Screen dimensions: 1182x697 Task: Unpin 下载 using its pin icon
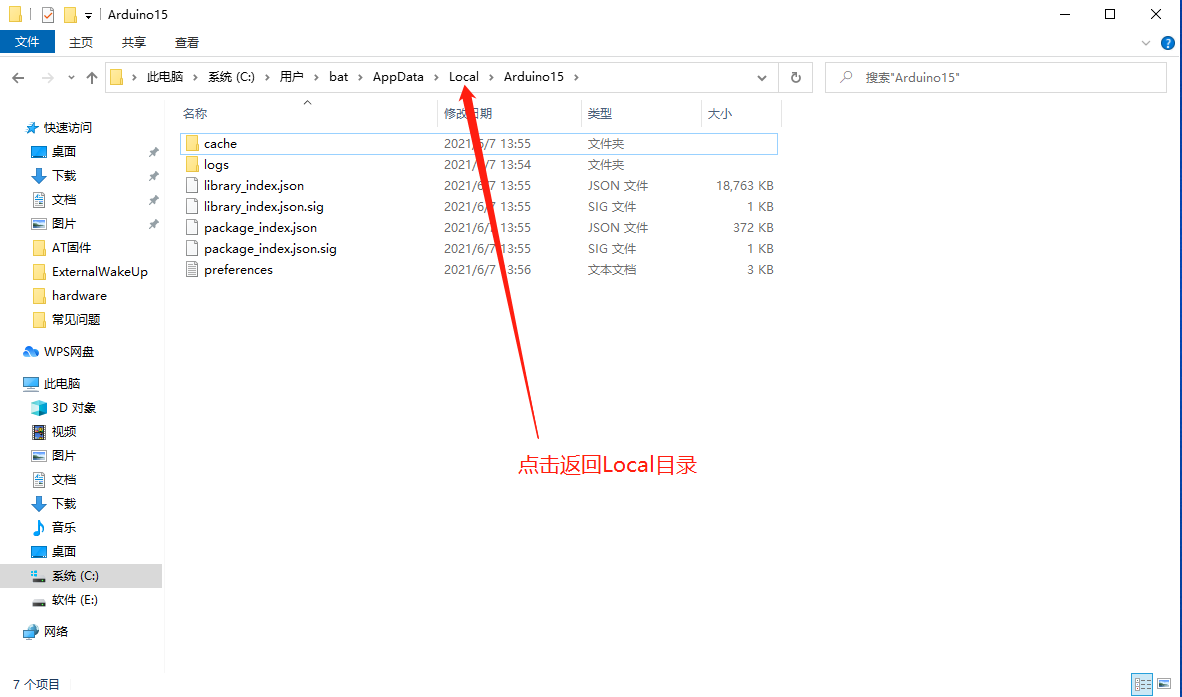[x=154, y=176]
